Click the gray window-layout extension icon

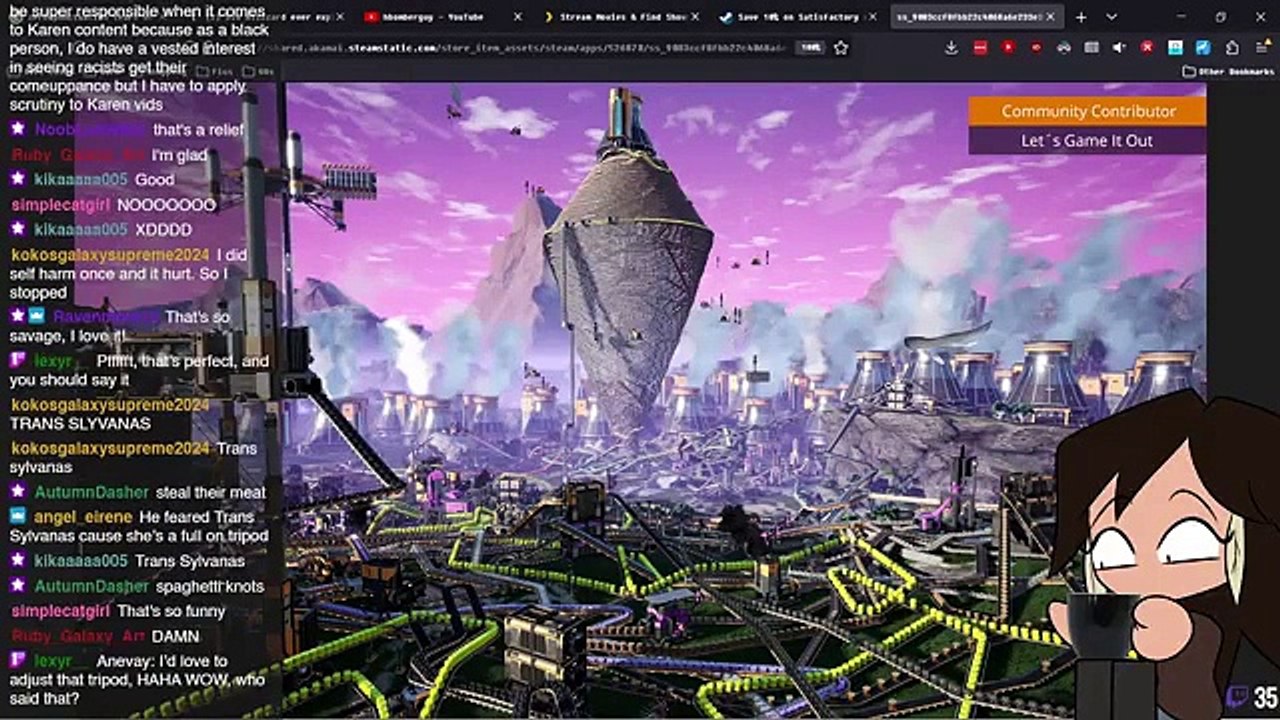[1092, 47]
